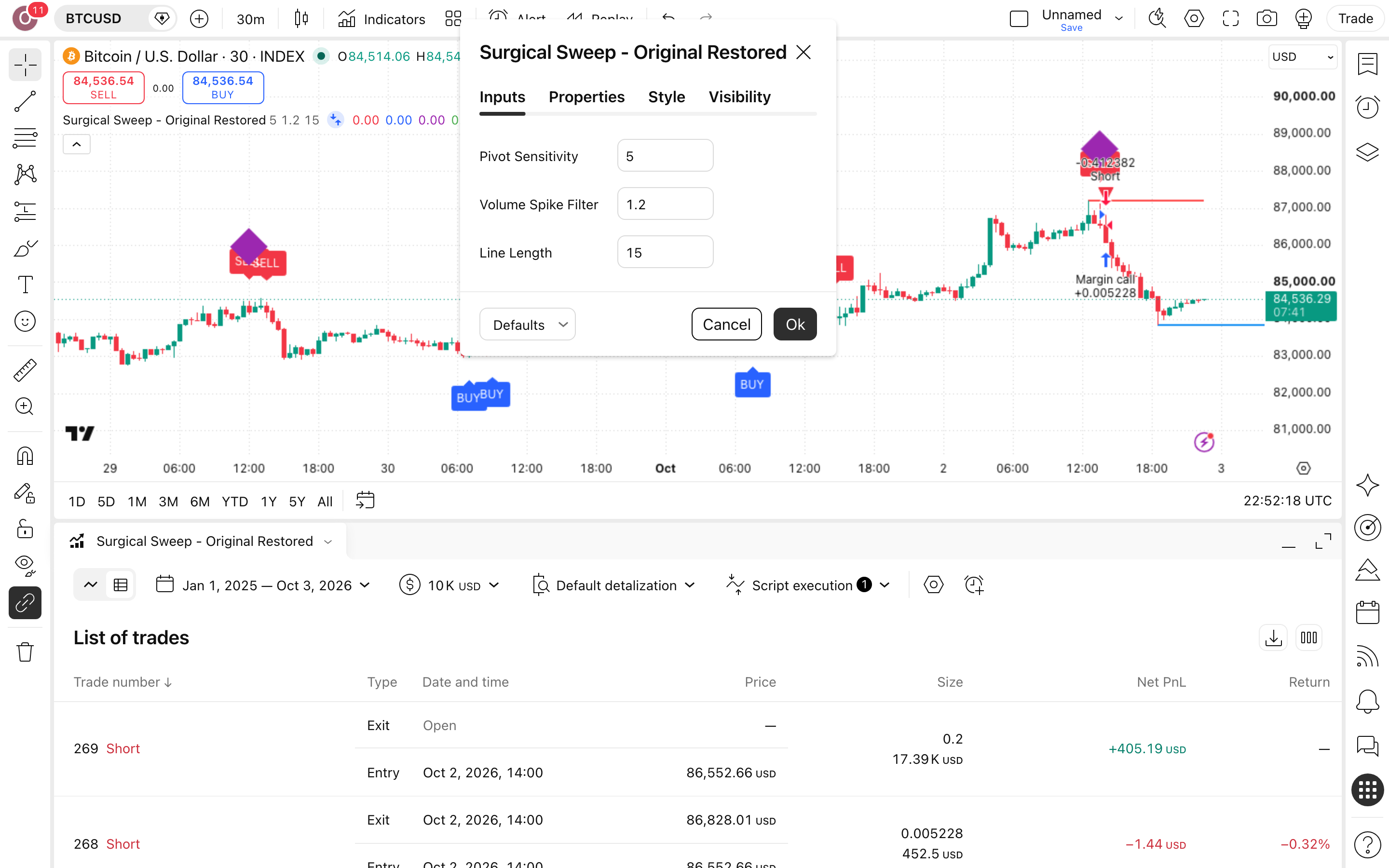This screenshot has height=868, width=1389.
Task: Switch to the Properties tab
Action: (586, 97)
